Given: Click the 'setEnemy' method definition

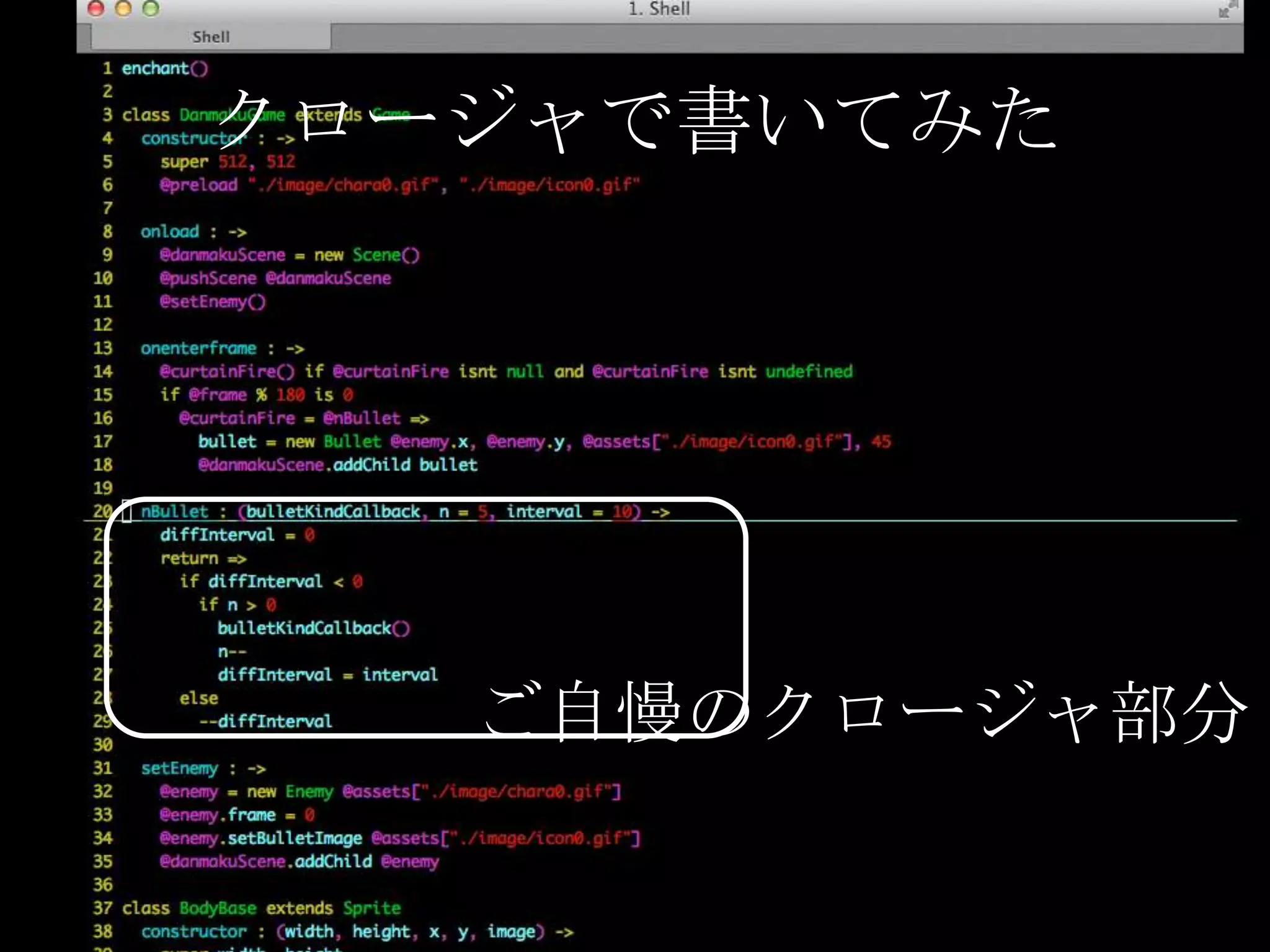Looking at the screenshot, I should coord(180,769).
